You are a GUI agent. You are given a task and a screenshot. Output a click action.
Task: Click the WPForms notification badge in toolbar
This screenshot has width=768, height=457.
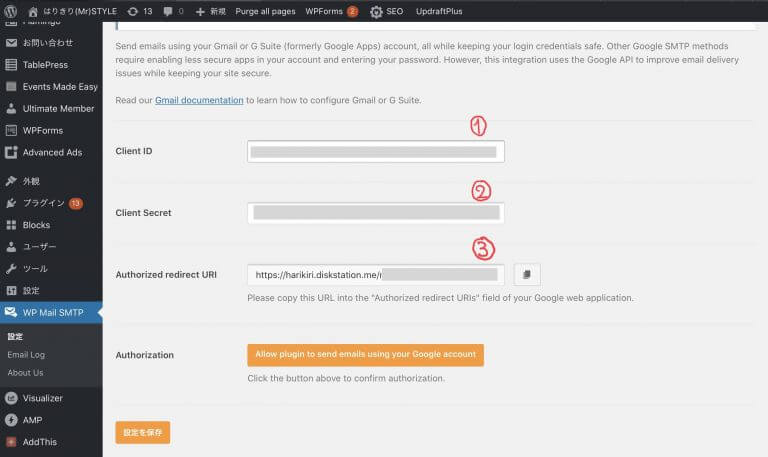[x=352, y=12]
